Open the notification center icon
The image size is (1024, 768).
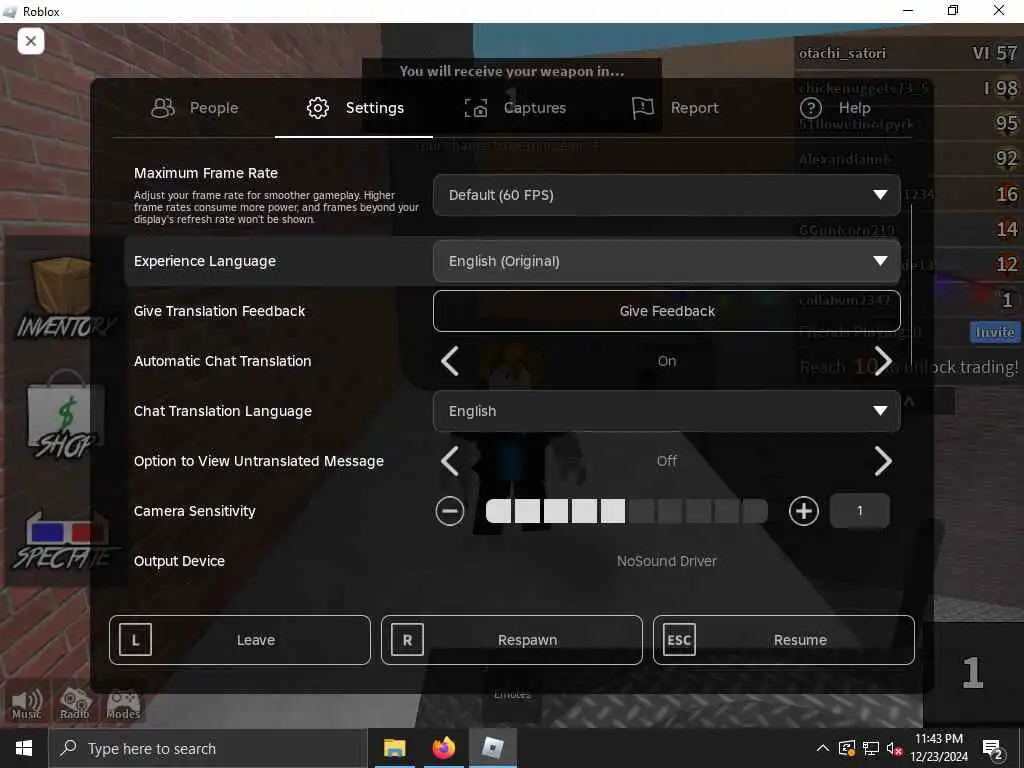[x=993, y=749]
